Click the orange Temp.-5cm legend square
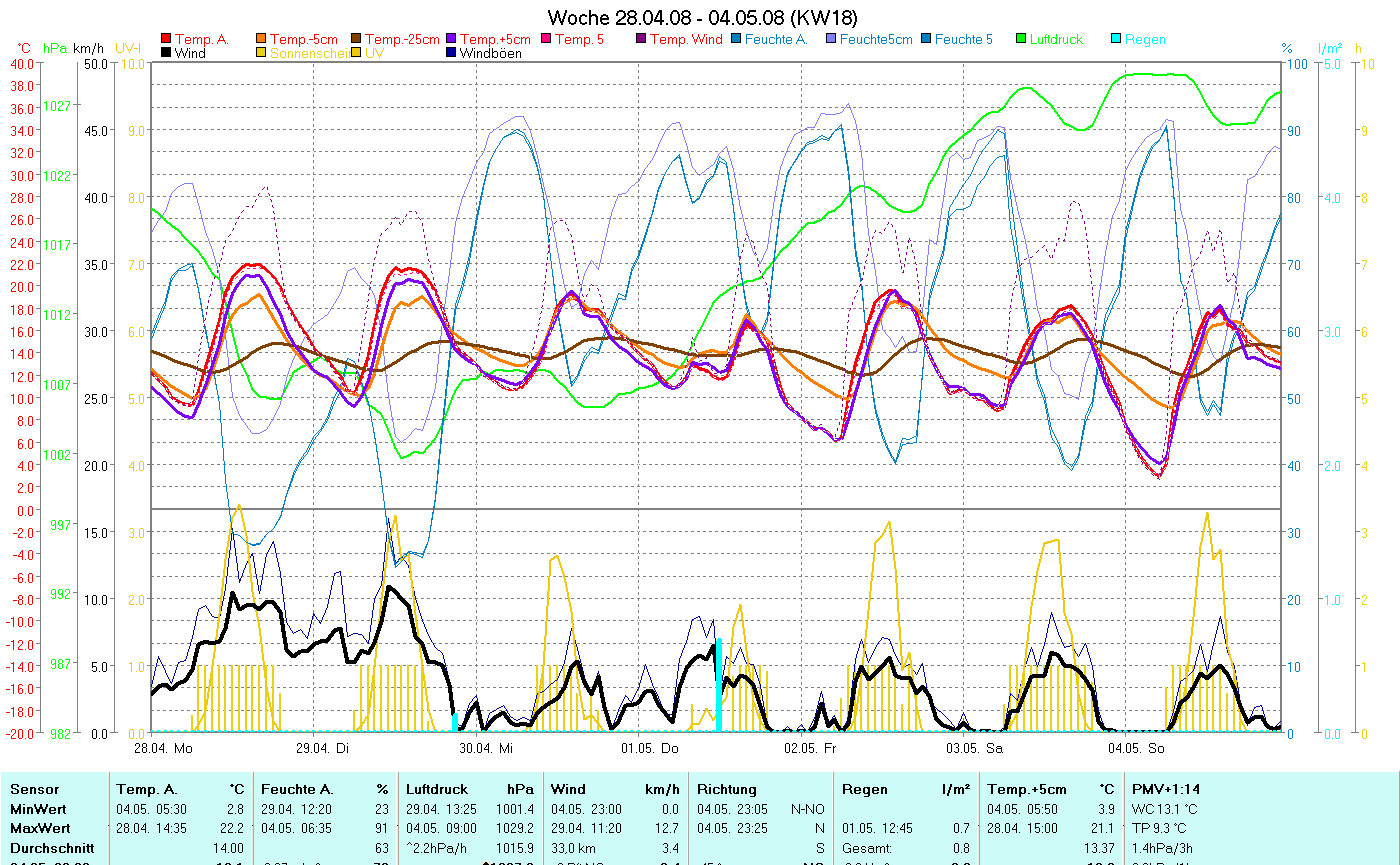Screen dimensions: 1400x865 point(262,40)
